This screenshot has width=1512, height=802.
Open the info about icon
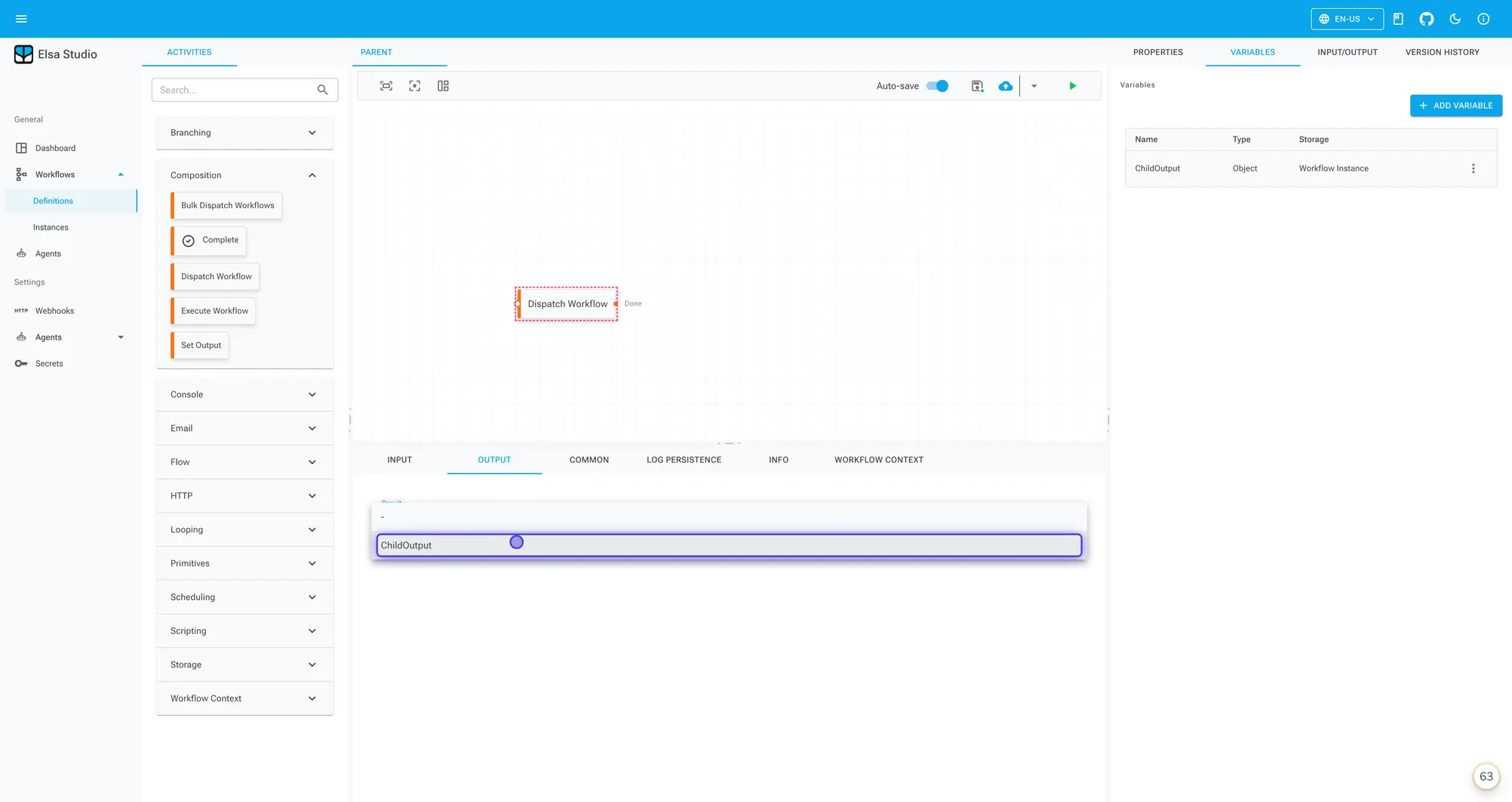[x=1483, y=19]
